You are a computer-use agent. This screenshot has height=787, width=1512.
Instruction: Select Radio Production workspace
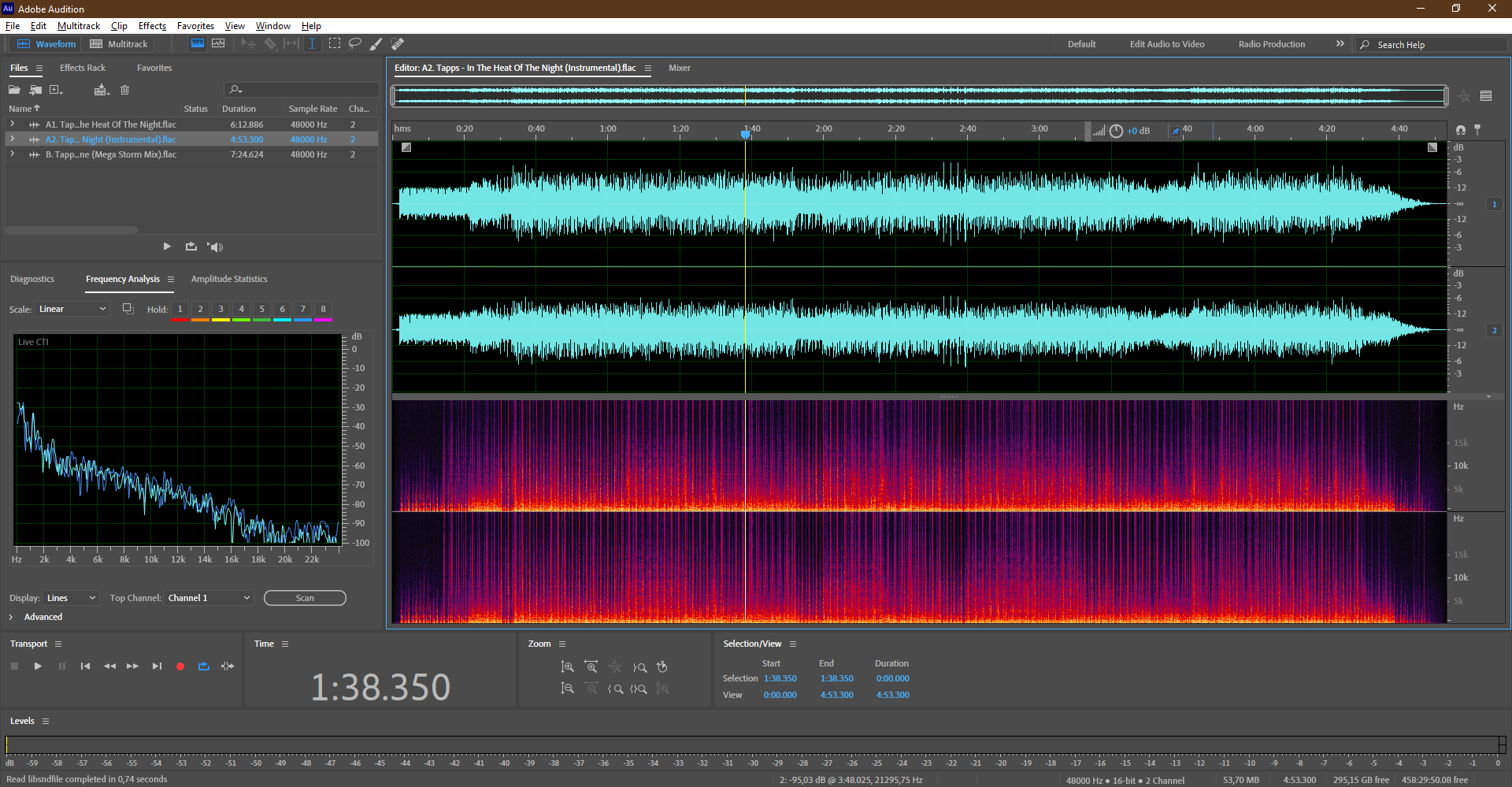pos(1272,44)
